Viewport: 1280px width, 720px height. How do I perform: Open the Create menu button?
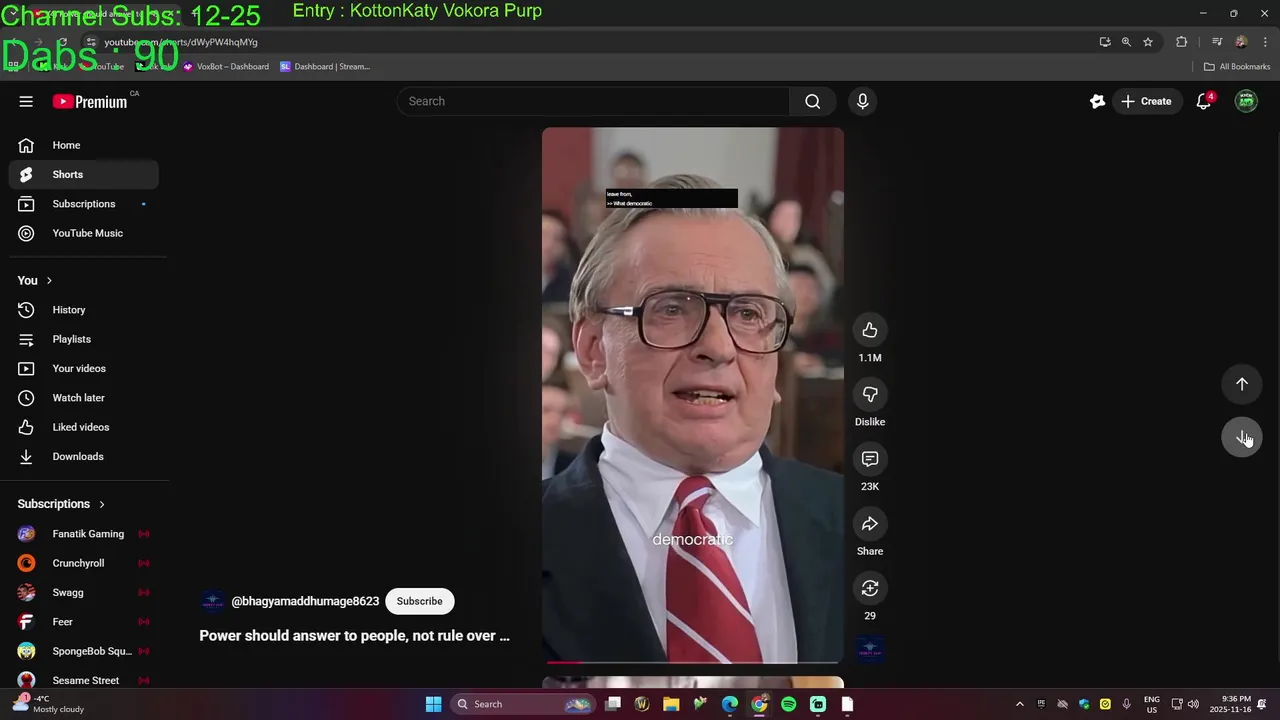[x=1146, y=101]
